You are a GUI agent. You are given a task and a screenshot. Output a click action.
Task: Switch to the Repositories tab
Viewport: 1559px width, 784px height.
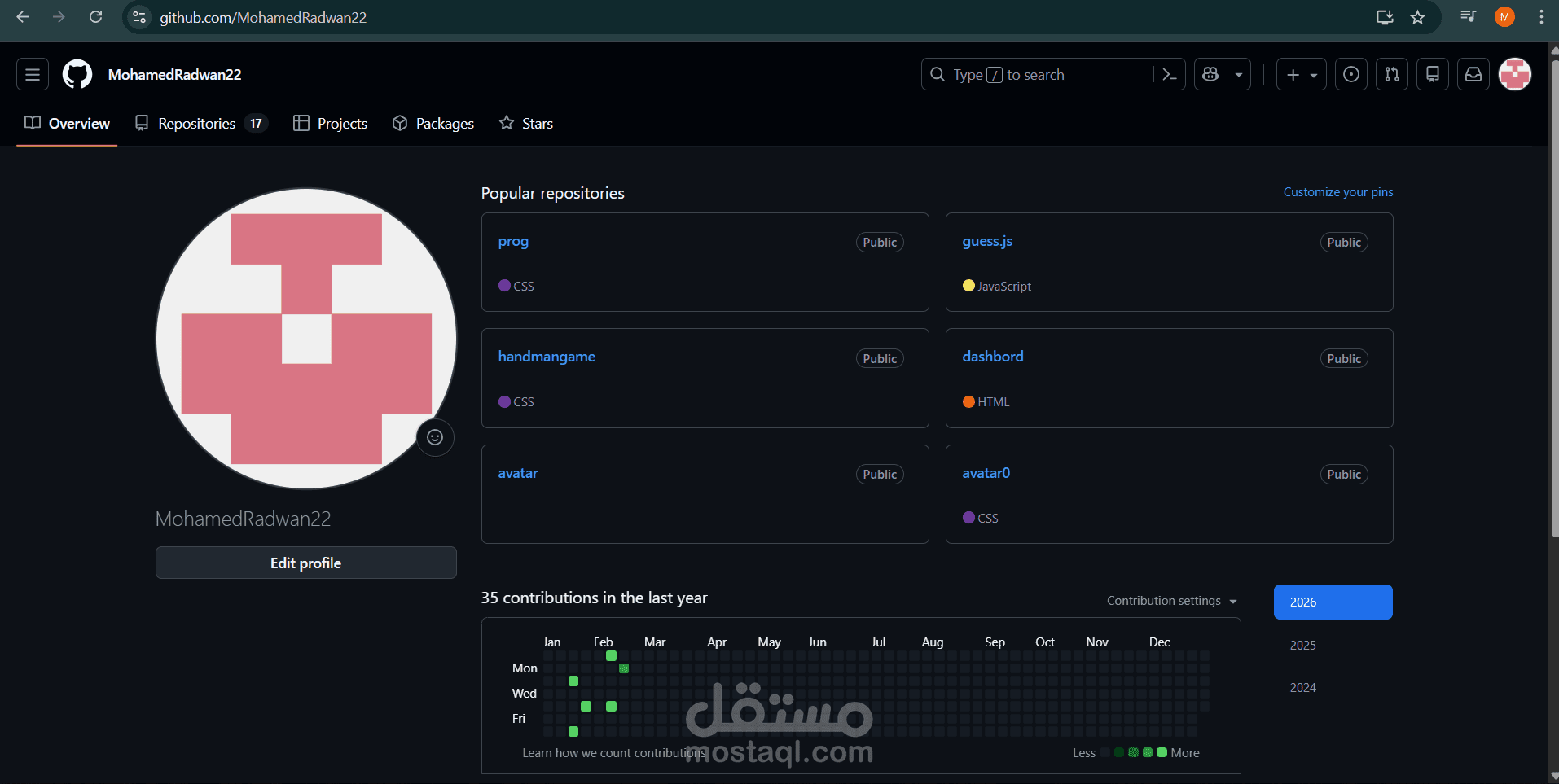(197, 123)
